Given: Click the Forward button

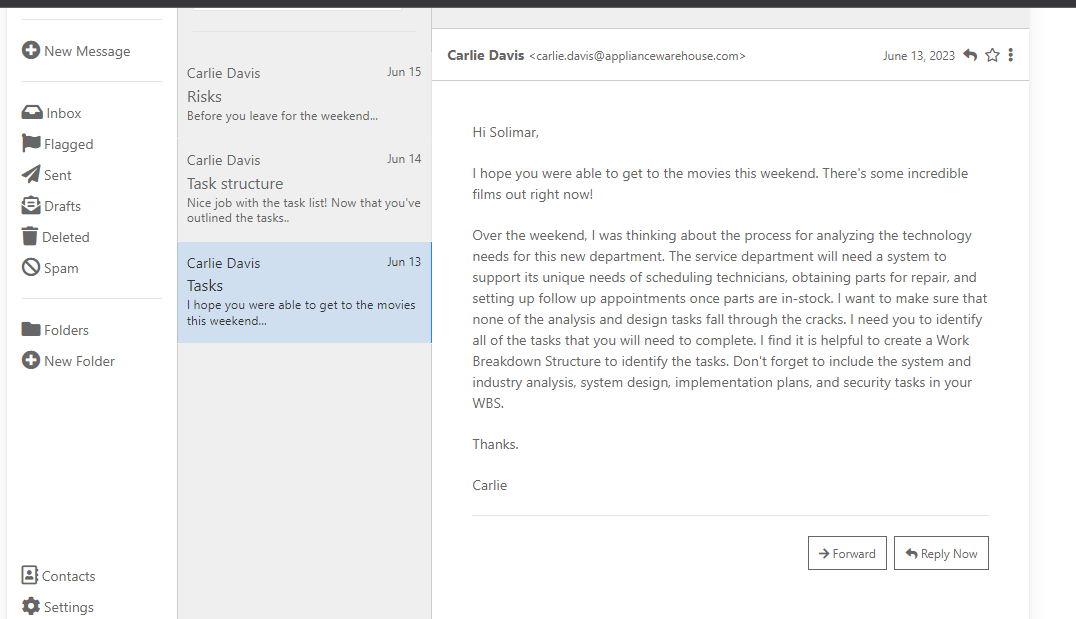Looking at the screenshot, I should coord(847,553).
